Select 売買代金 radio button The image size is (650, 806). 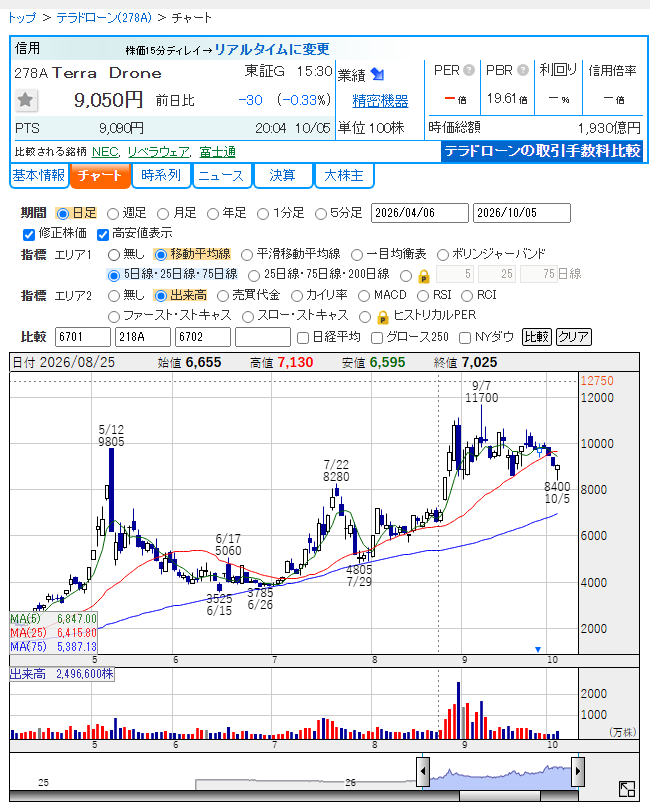222,296
